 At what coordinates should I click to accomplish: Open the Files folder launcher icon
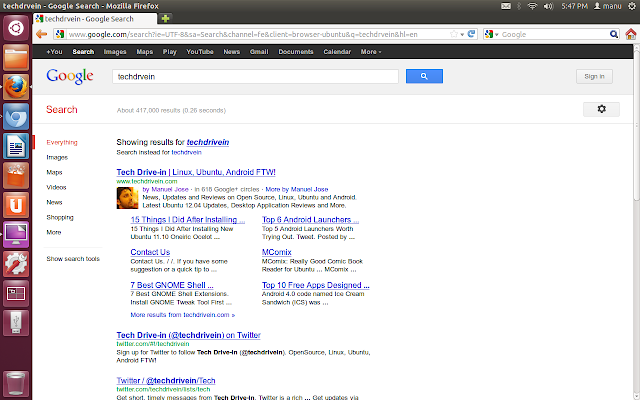click(x=16, y=58)
